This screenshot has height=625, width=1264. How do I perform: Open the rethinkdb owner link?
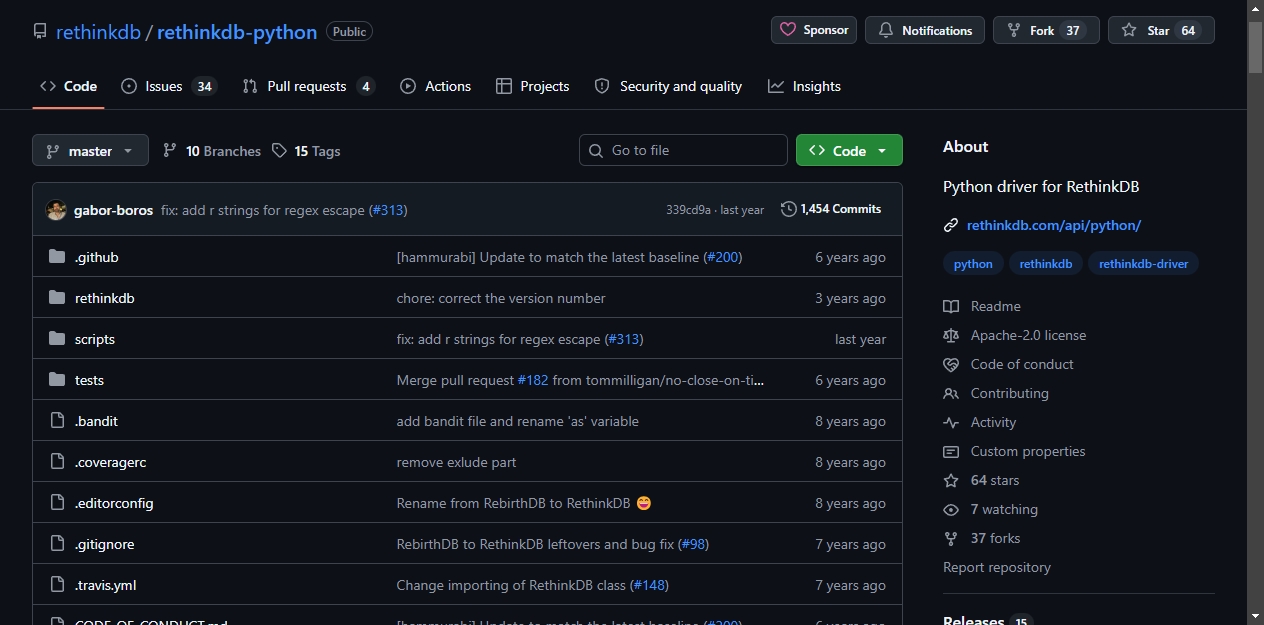[x=98, y=31]
